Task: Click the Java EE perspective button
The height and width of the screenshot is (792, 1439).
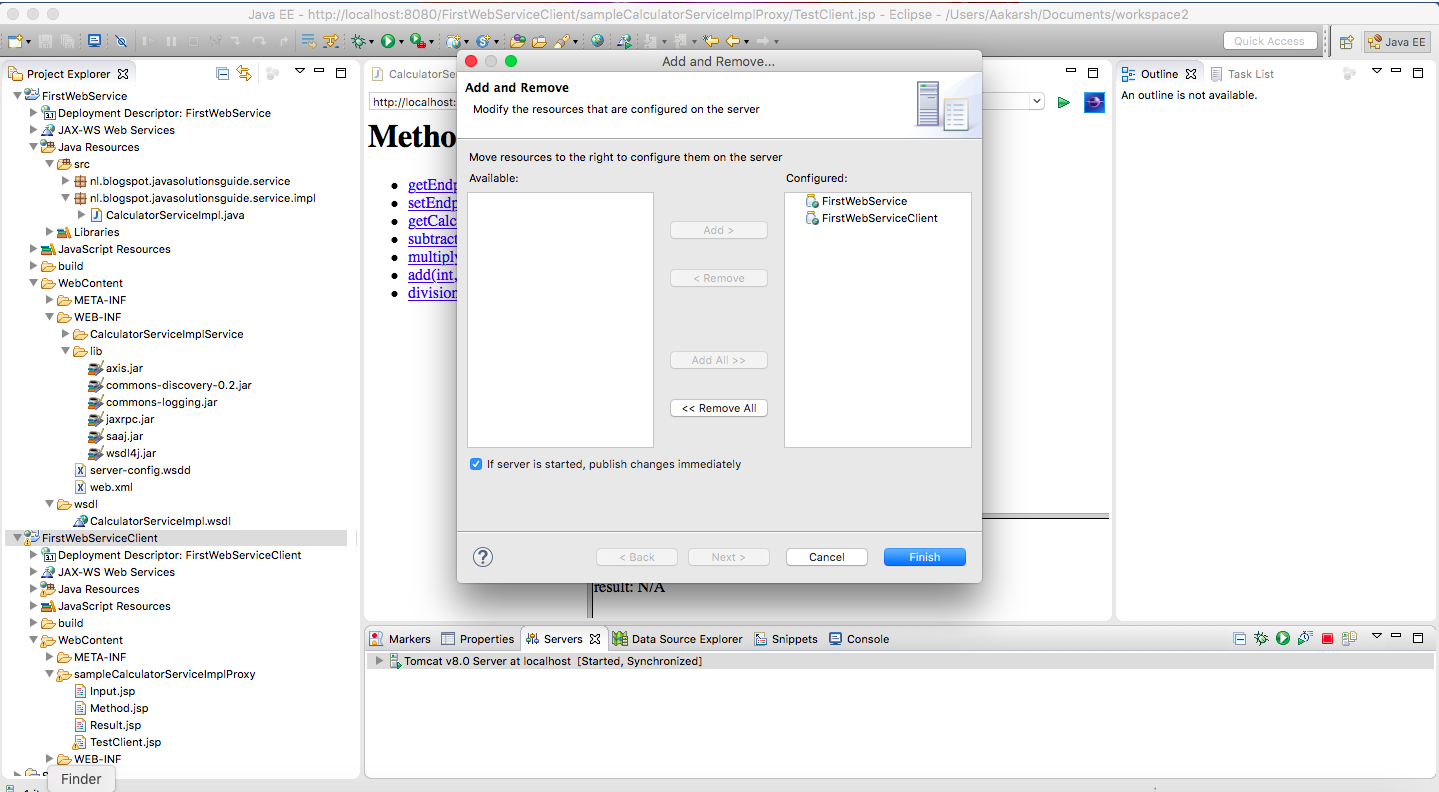Action: point(1397,41)
